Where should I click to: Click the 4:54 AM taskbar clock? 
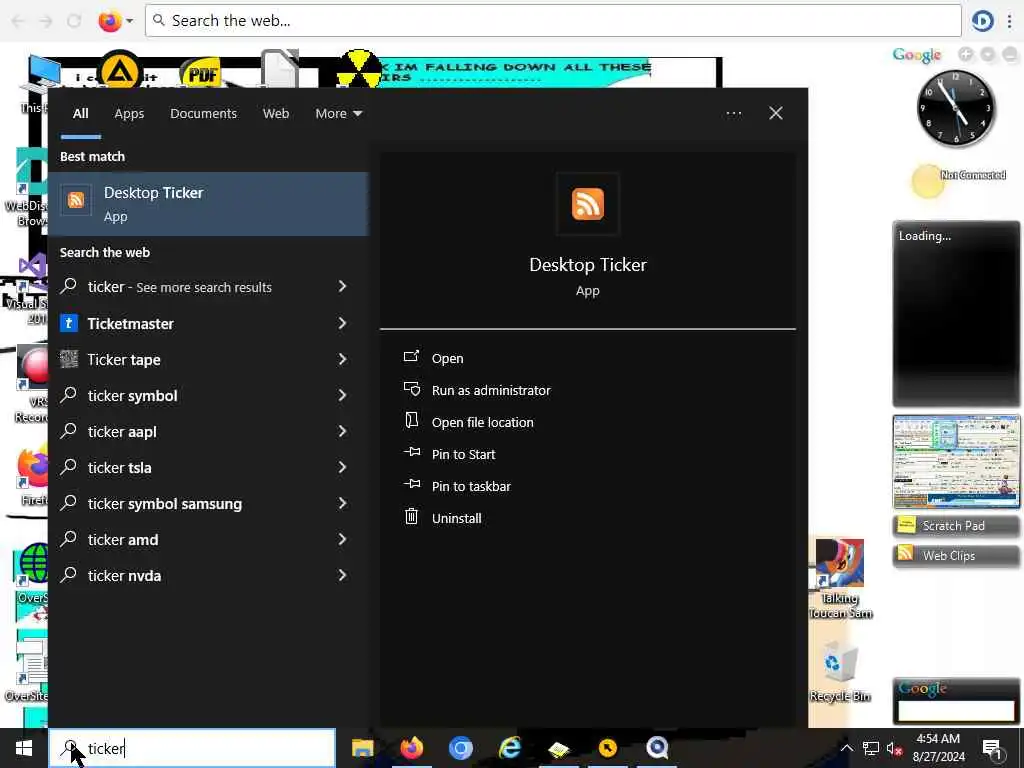tap(938, 748)
